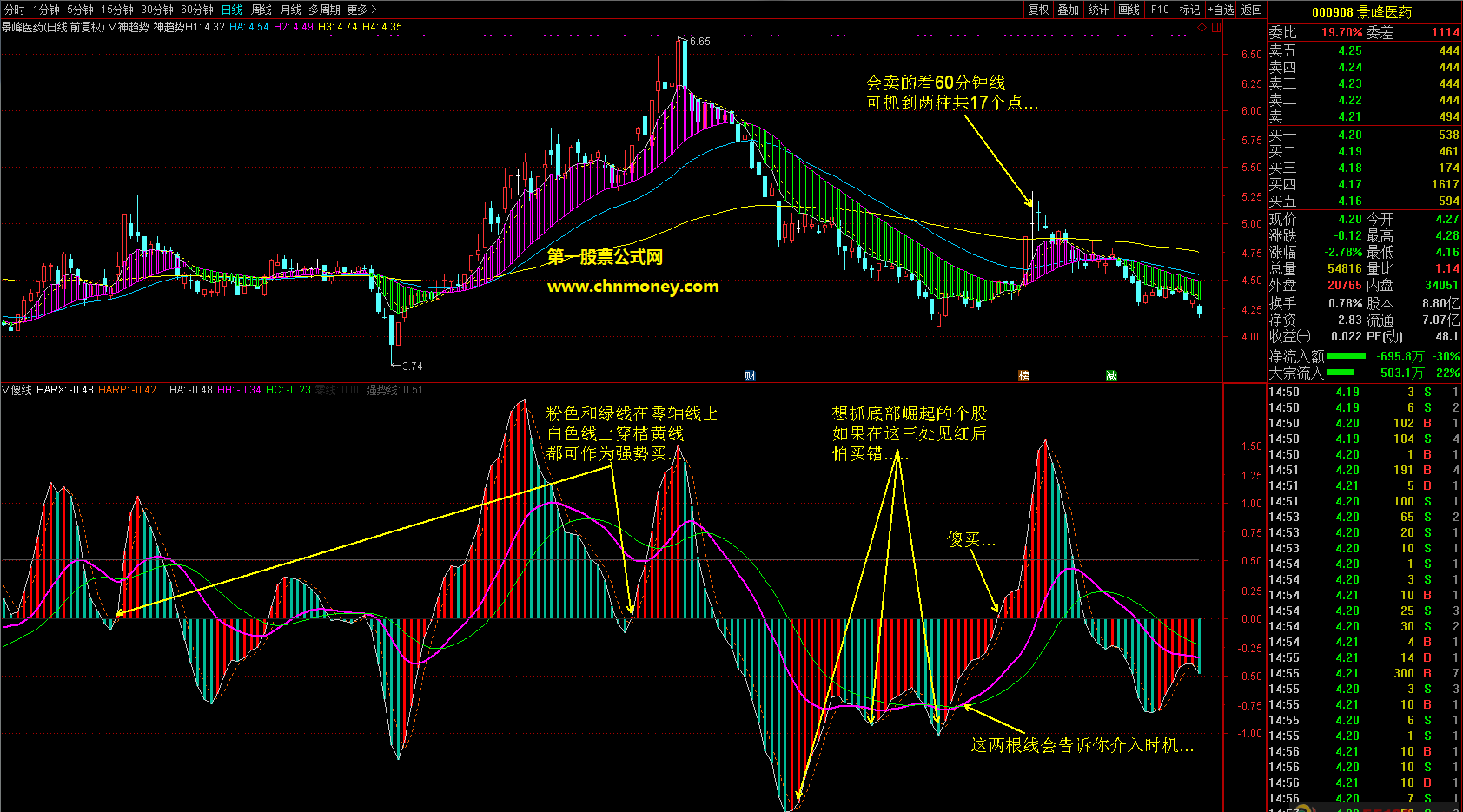Click the 统计 statistics button
Image resolution: width=1463 pixels, height=812 pixels.
click(1098, 10)
